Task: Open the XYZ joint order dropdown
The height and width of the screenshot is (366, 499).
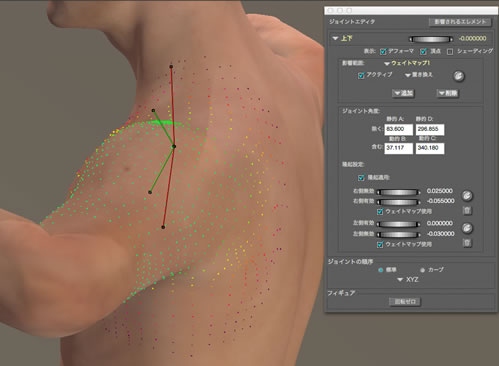Action: 408,280
